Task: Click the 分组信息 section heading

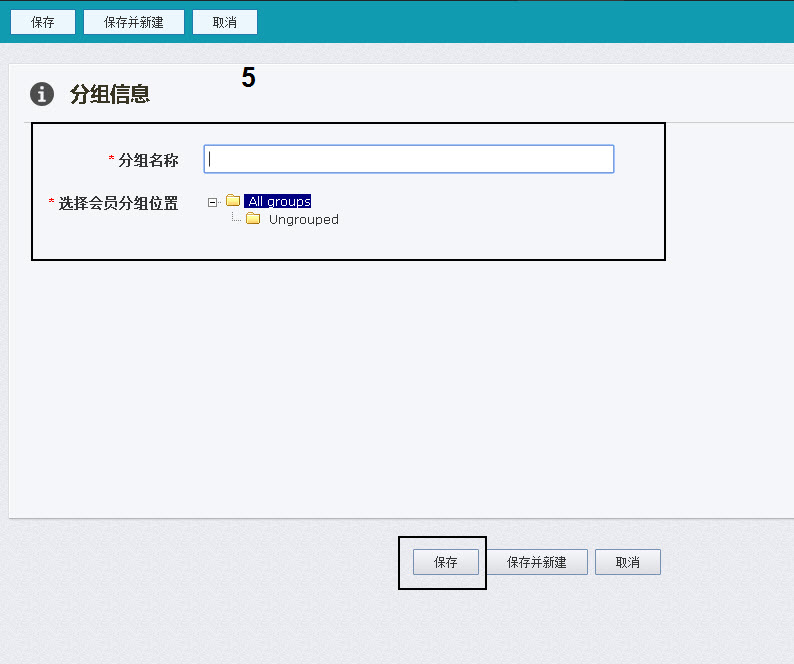Action: click(x=110, y=95)
